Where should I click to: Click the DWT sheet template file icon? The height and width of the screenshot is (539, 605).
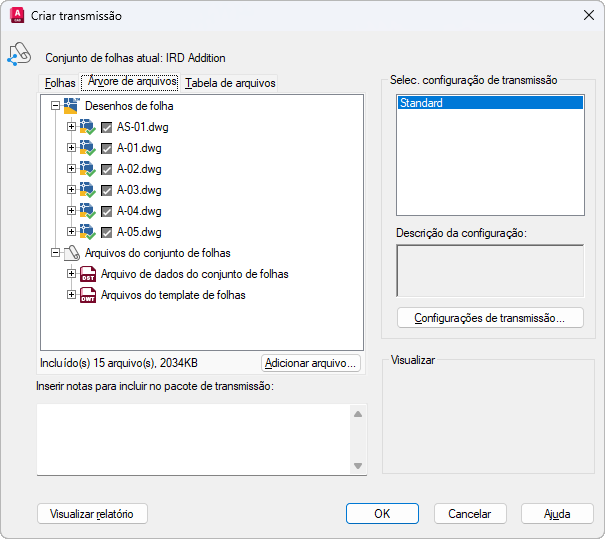(x=88, y=295)
